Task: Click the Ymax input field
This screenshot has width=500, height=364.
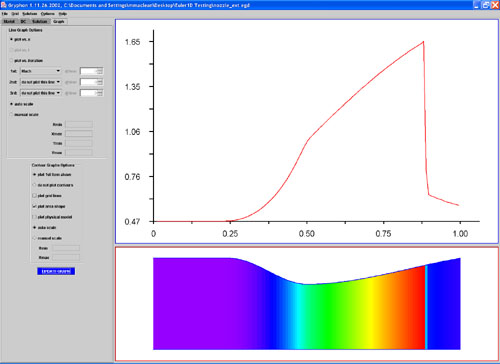Action: coord(79,153)
